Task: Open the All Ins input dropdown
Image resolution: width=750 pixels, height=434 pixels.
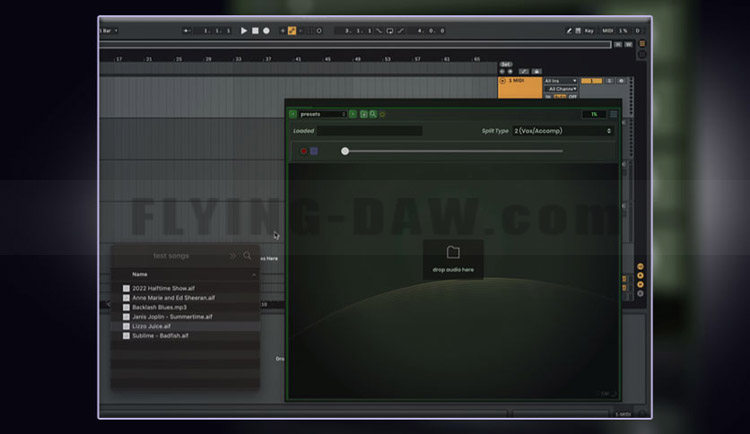Action: point(560,81)
